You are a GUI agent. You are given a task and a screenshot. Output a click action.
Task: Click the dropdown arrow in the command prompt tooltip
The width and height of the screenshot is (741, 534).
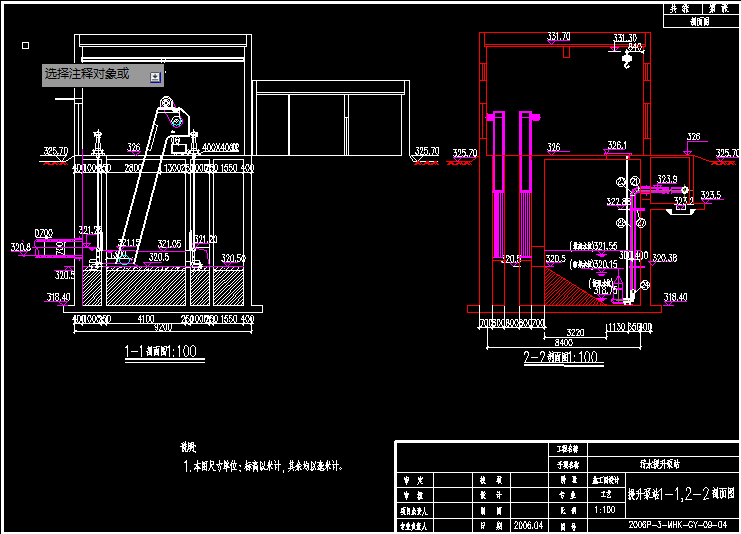coord(155,76)
